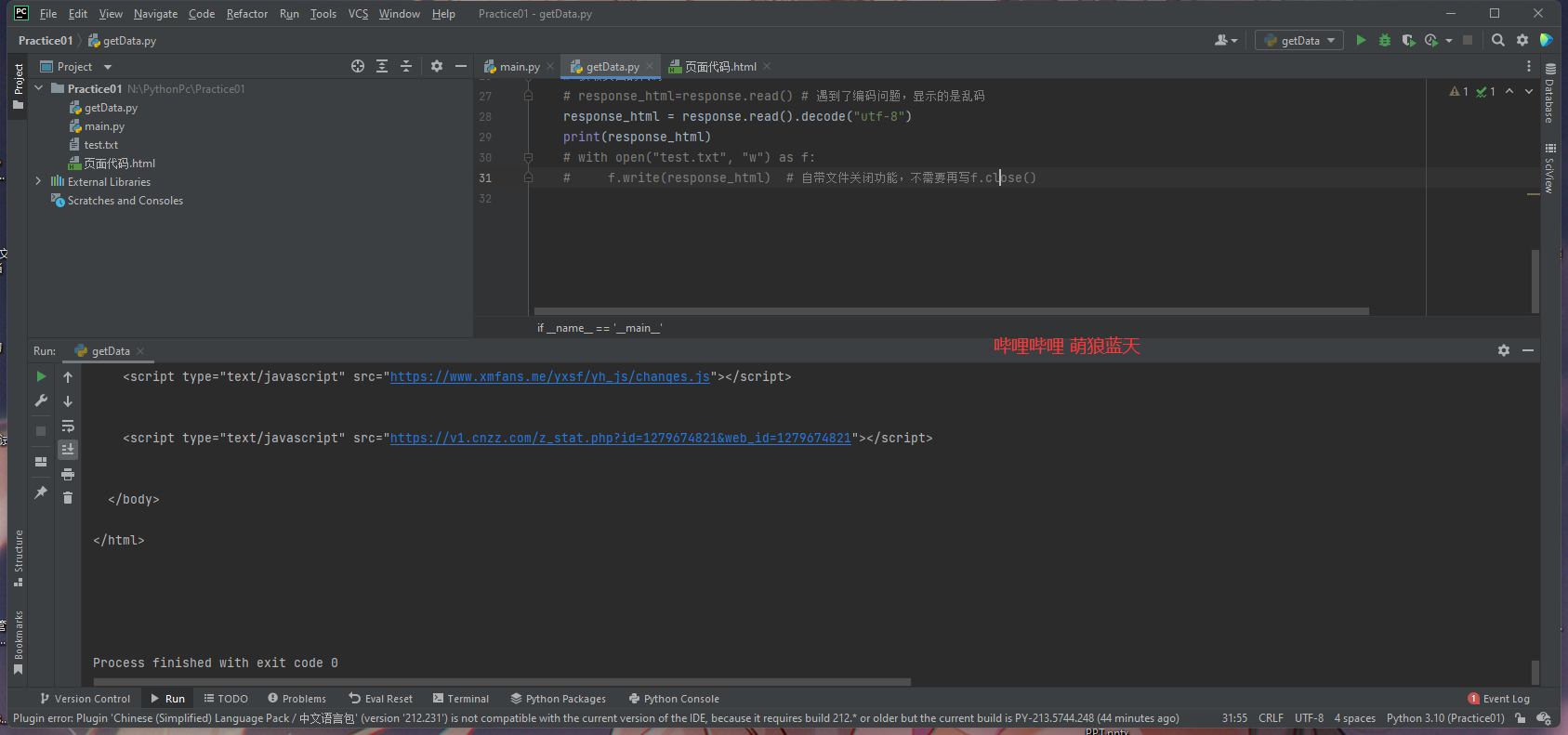Hide the Run tool window
The height and width of the screenshot is (735, 1568).
1528,350
